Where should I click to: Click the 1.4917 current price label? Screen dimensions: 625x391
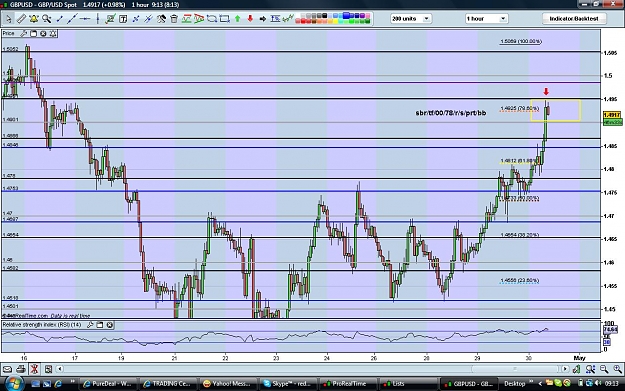coord(613,115)
